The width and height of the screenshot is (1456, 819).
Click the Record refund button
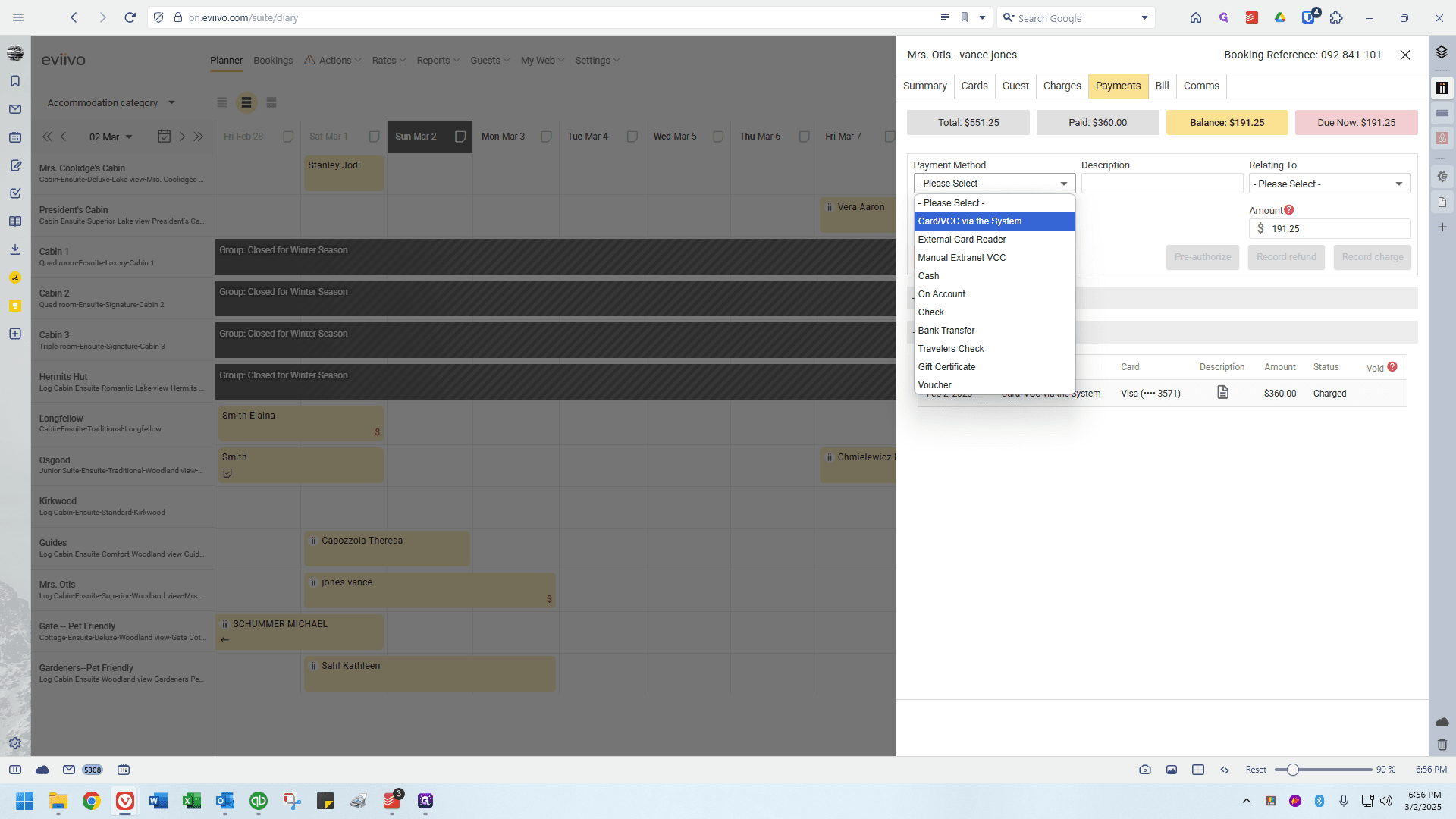tap(1286, 257)
